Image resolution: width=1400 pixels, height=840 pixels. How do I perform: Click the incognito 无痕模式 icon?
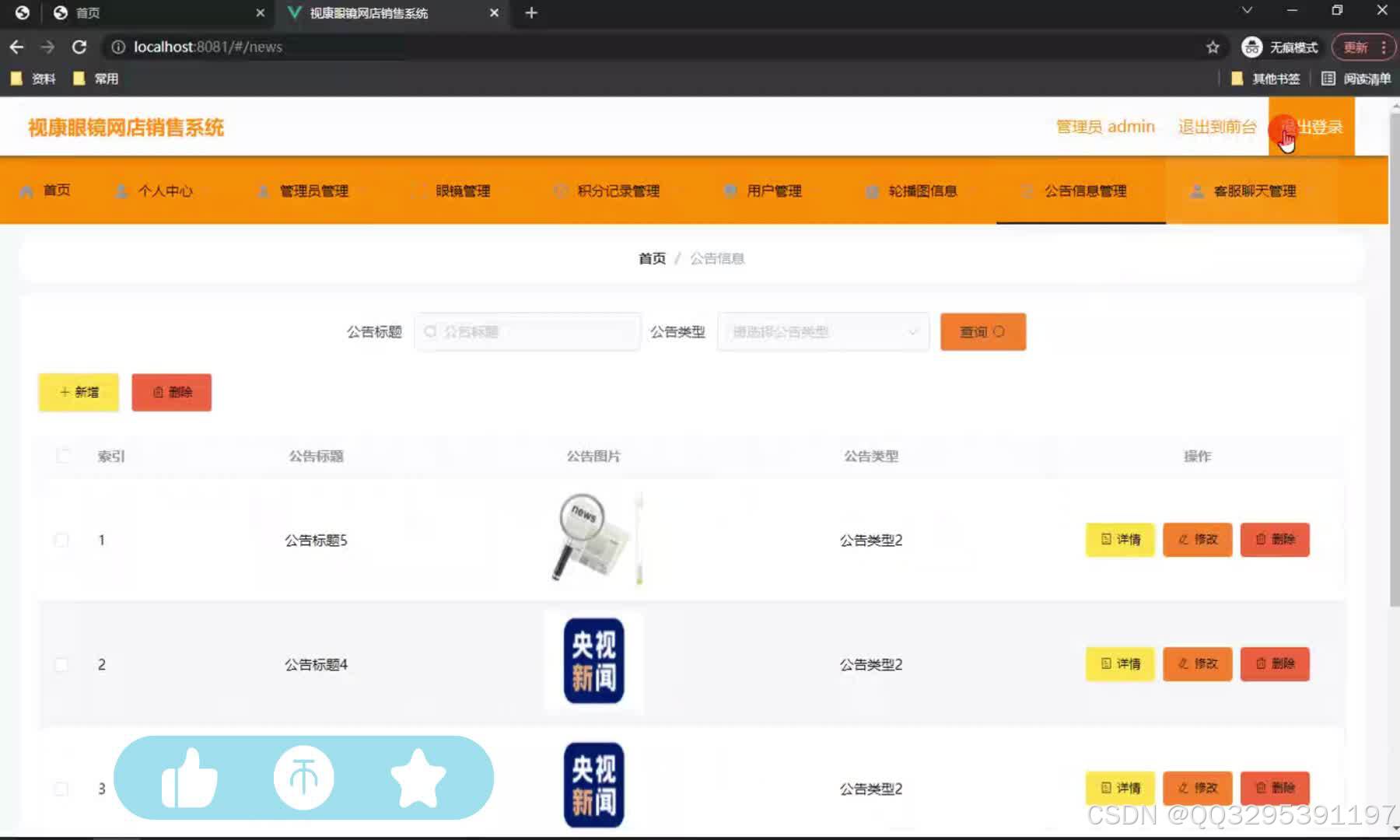[1251, 47]
